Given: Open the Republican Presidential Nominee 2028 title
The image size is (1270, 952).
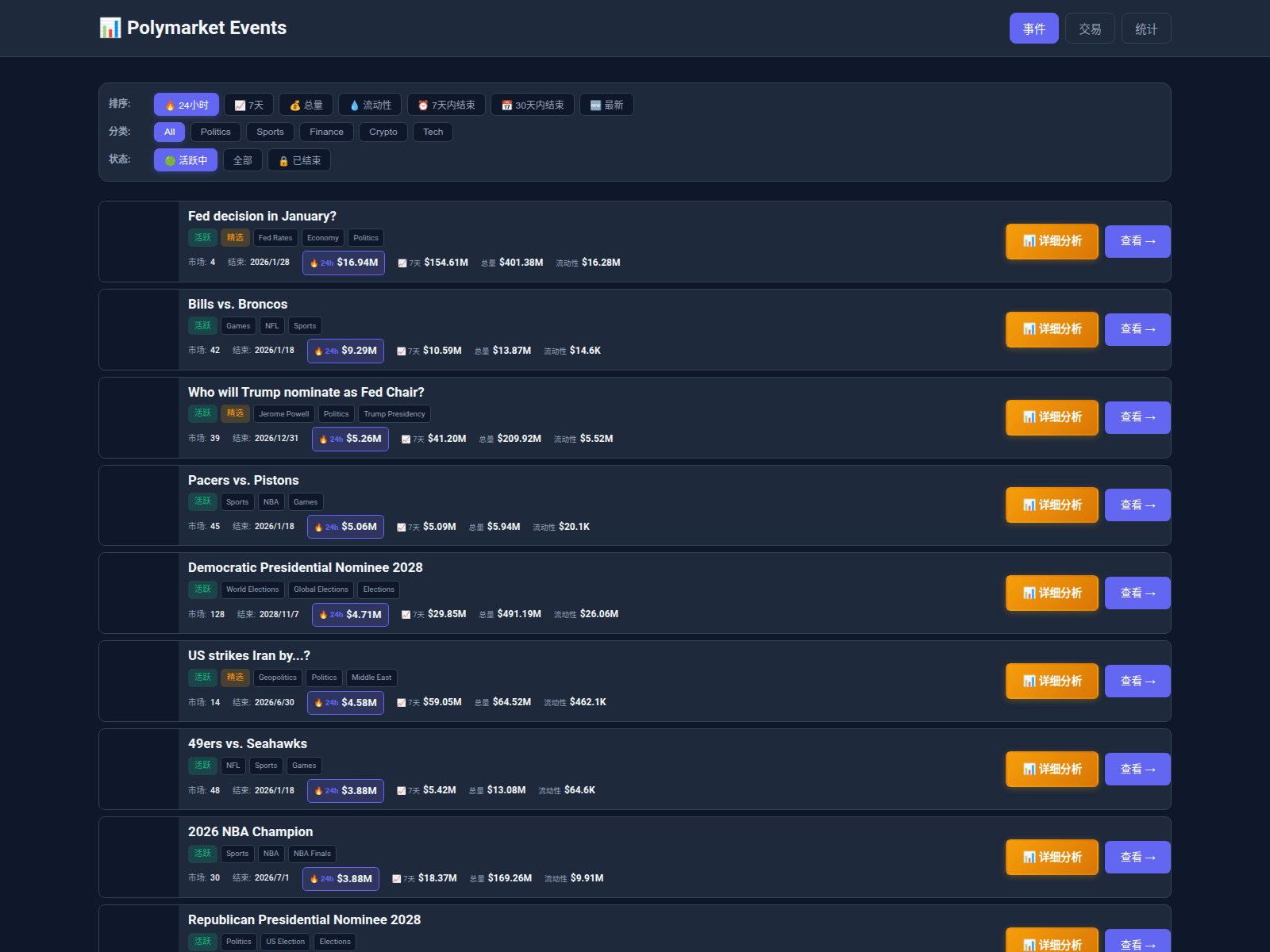Looking at the screenshot, I should coord(304,919).
